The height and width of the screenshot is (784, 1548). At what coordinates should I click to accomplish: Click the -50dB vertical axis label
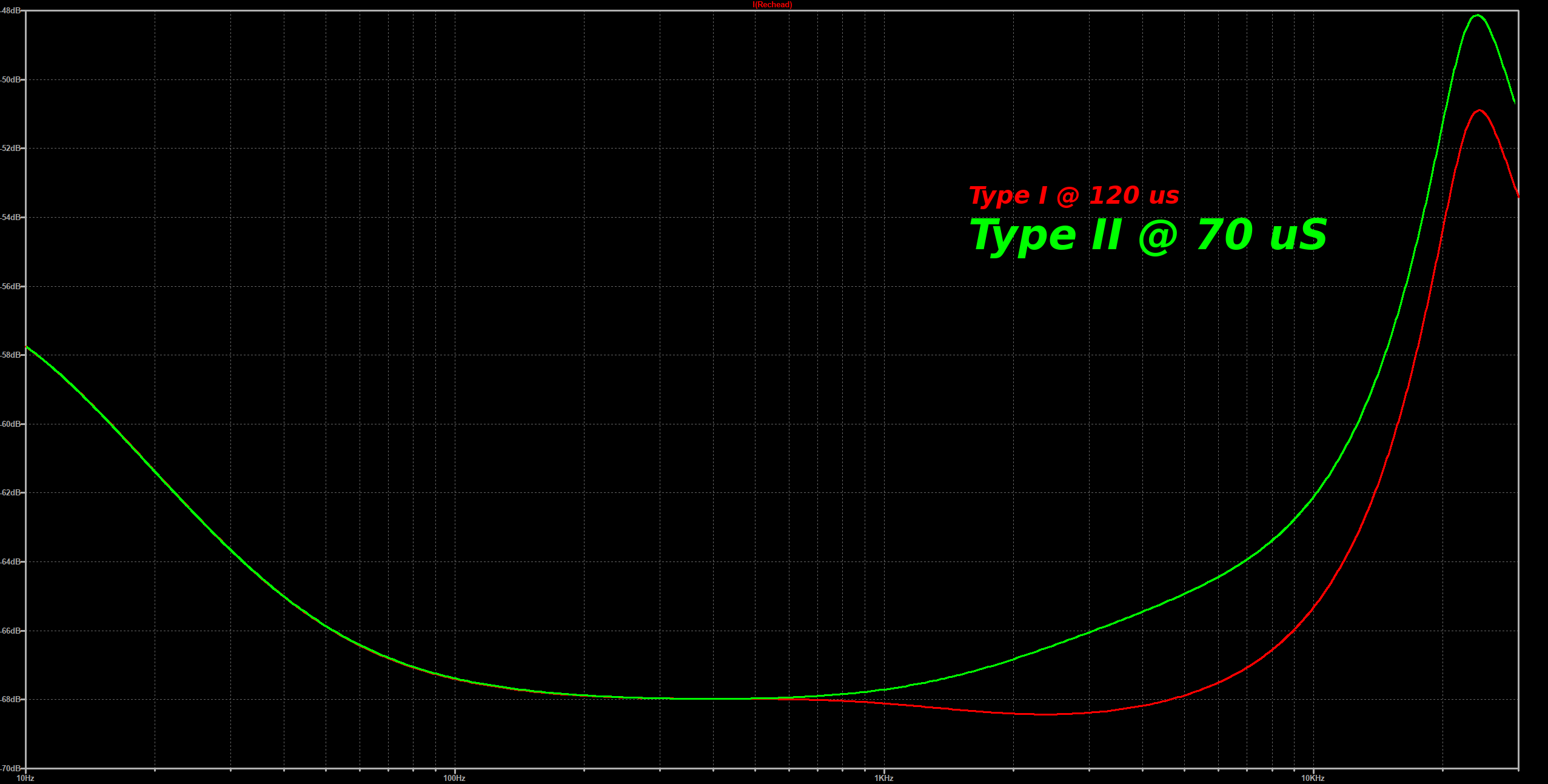(x=10, y=79)
